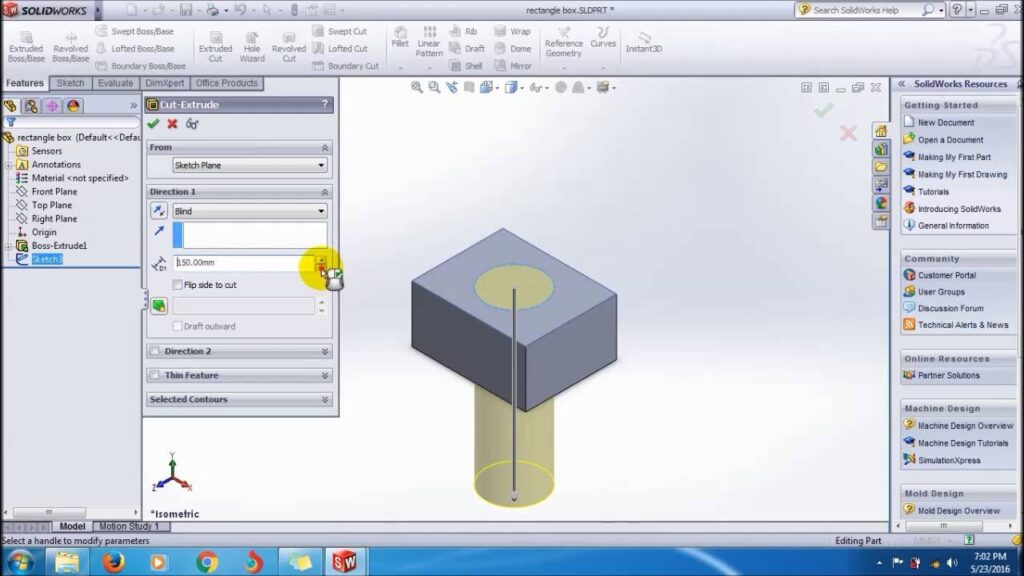Viewport: 1024px width, 576px height.
Task: Expand the Annotations tree node
Action: [x=8, y=165]
